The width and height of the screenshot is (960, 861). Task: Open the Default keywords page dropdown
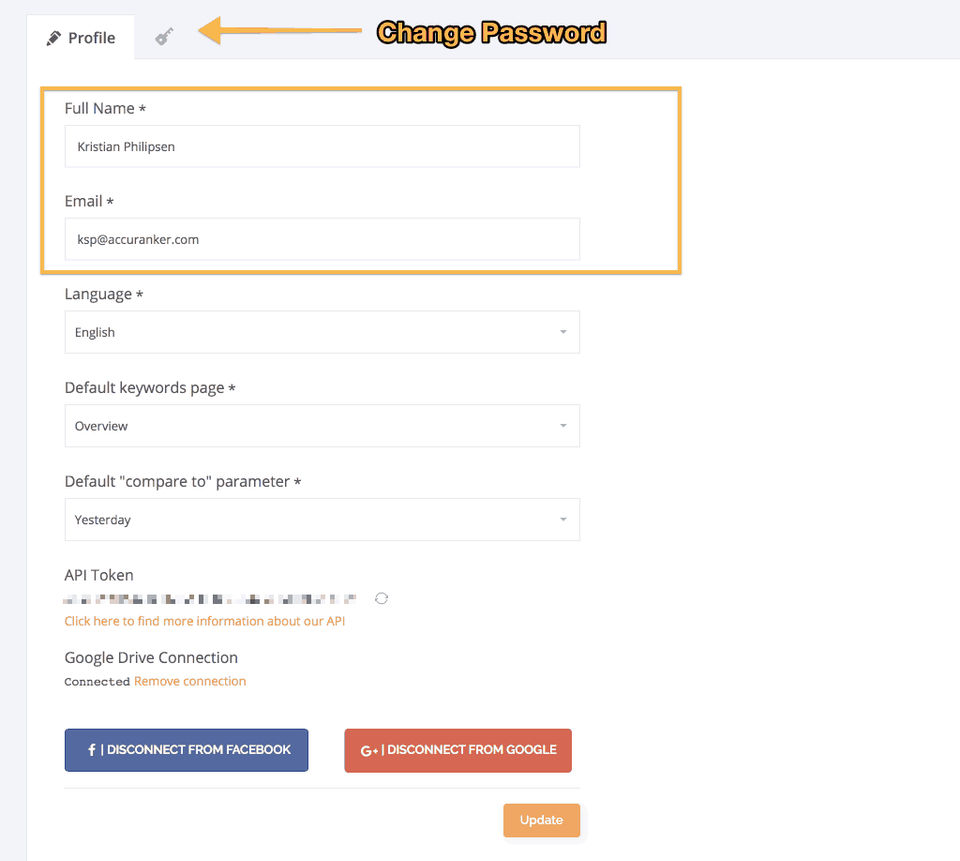point(321,426)
